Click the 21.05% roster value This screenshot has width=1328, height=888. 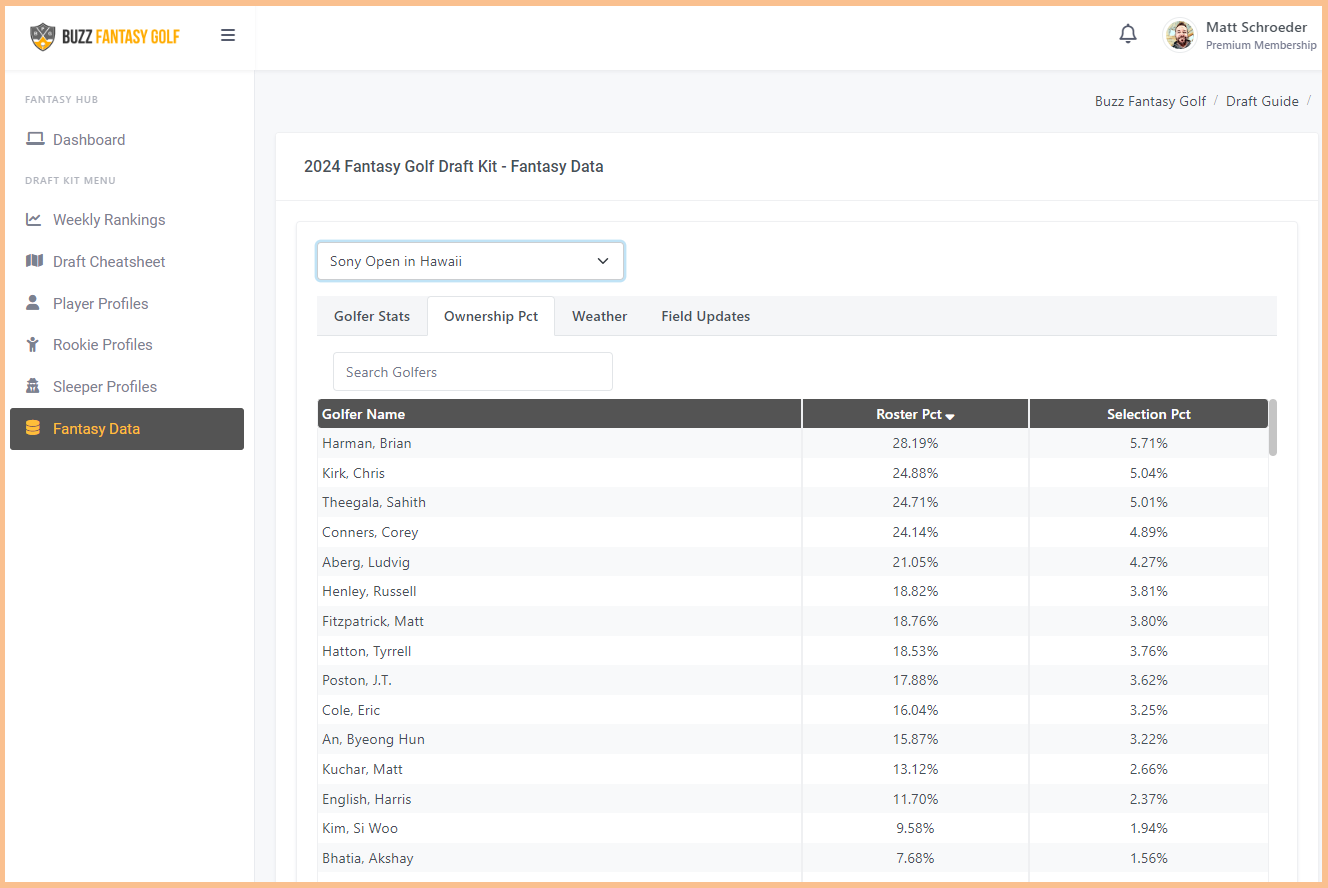pyautogui.click(x=915, y=562)
